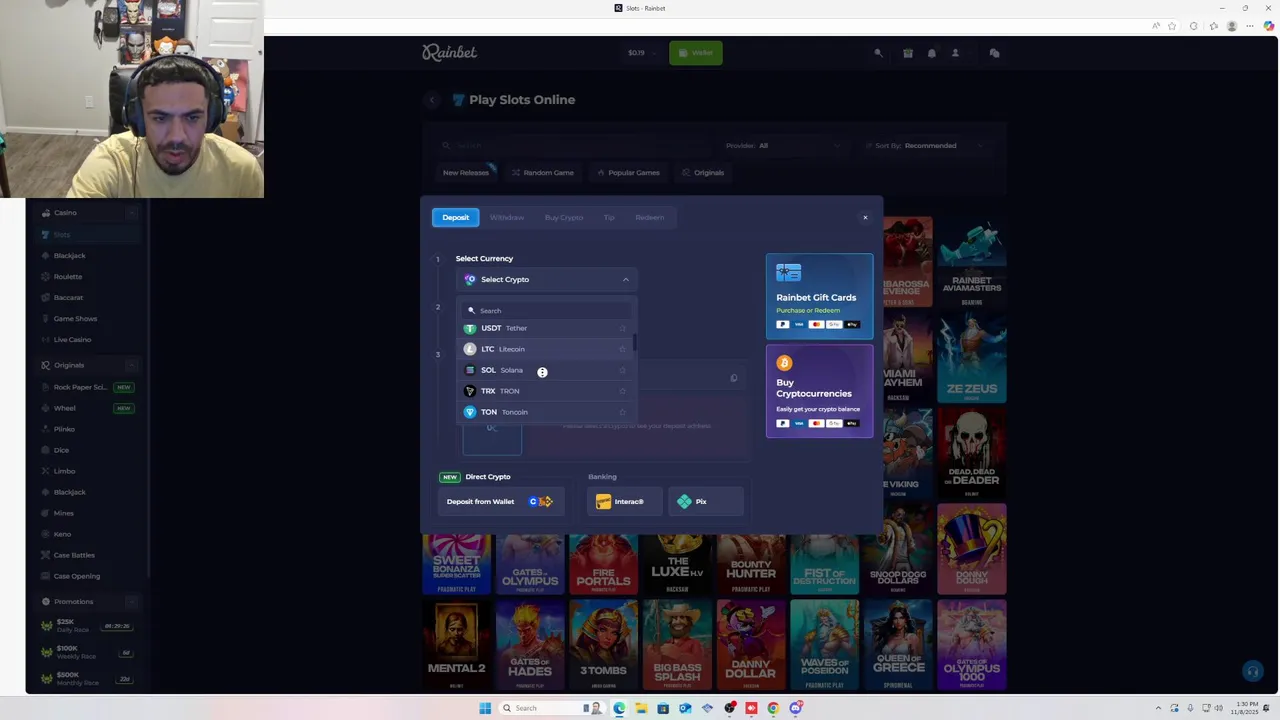The height and width of the screenshot is (720, 1280).
Task: Open Buy Cryptocurrencies panel
Action: click(819, 391)
